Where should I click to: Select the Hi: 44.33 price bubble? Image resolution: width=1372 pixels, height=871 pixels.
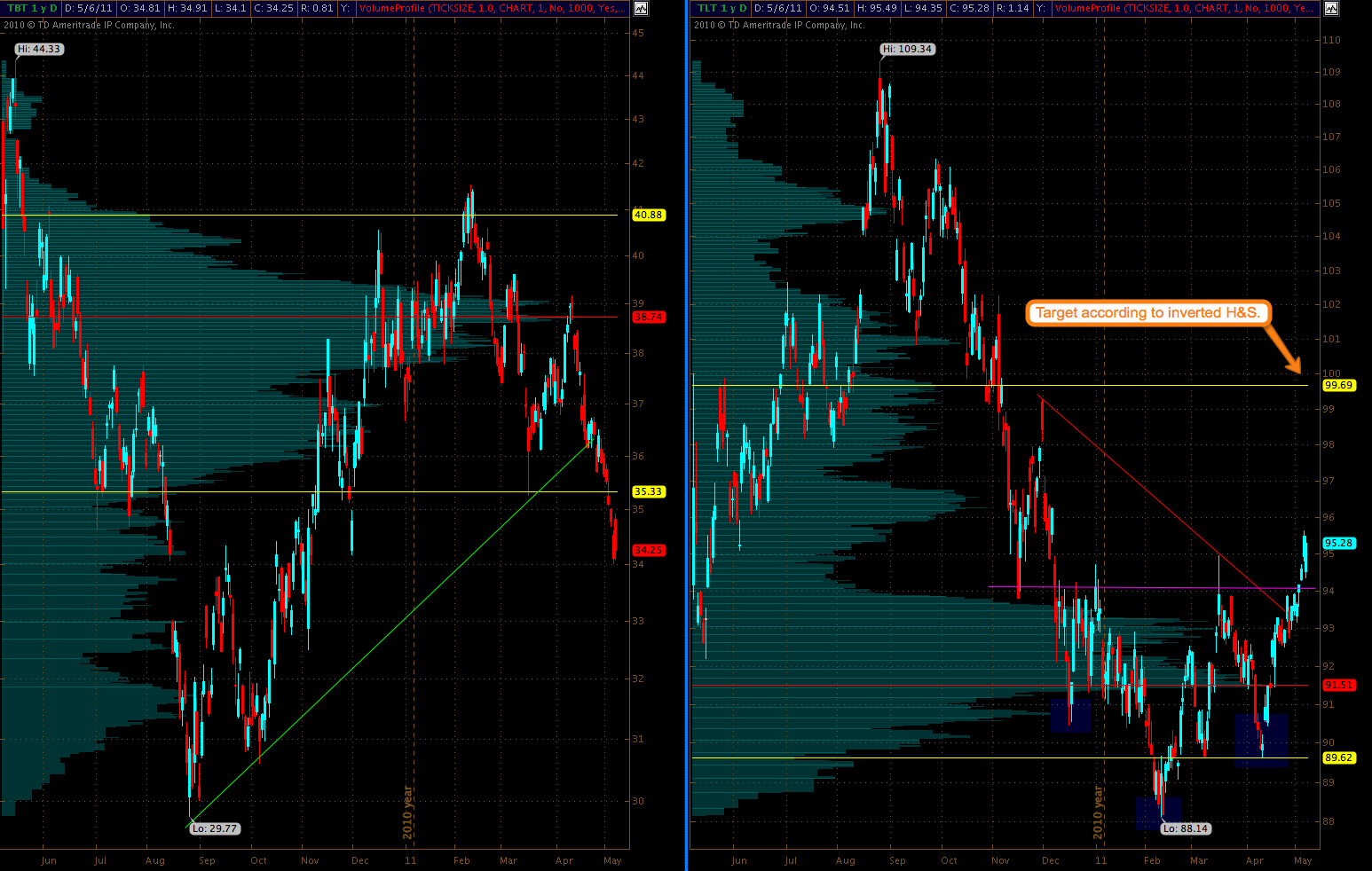click(39, 49)
